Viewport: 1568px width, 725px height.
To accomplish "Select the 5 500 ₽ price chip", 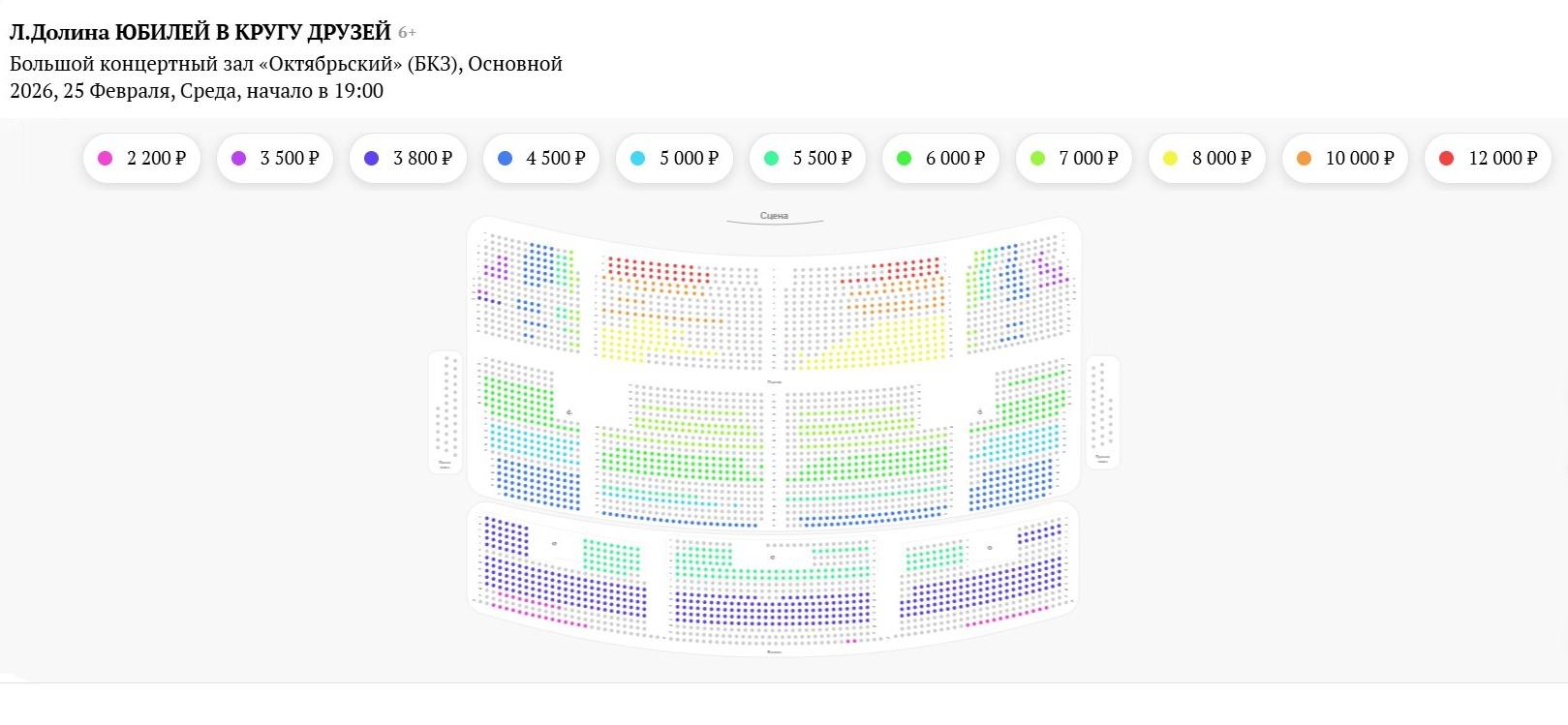I will point(807,158).
